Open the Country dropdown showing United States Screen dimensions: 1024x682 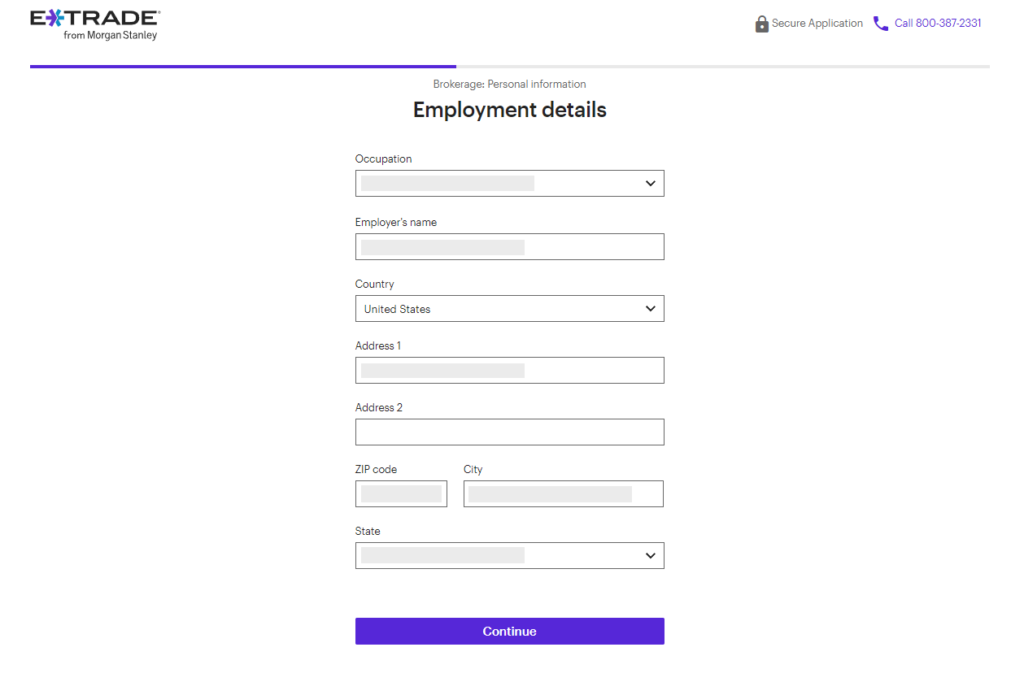click(x=509, y=309)
